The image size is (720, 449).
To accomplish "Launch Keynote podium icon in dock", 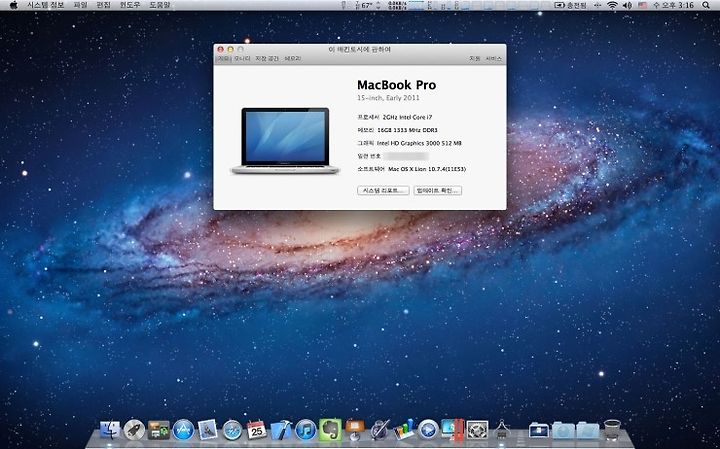I will click(x=354, y=430).
